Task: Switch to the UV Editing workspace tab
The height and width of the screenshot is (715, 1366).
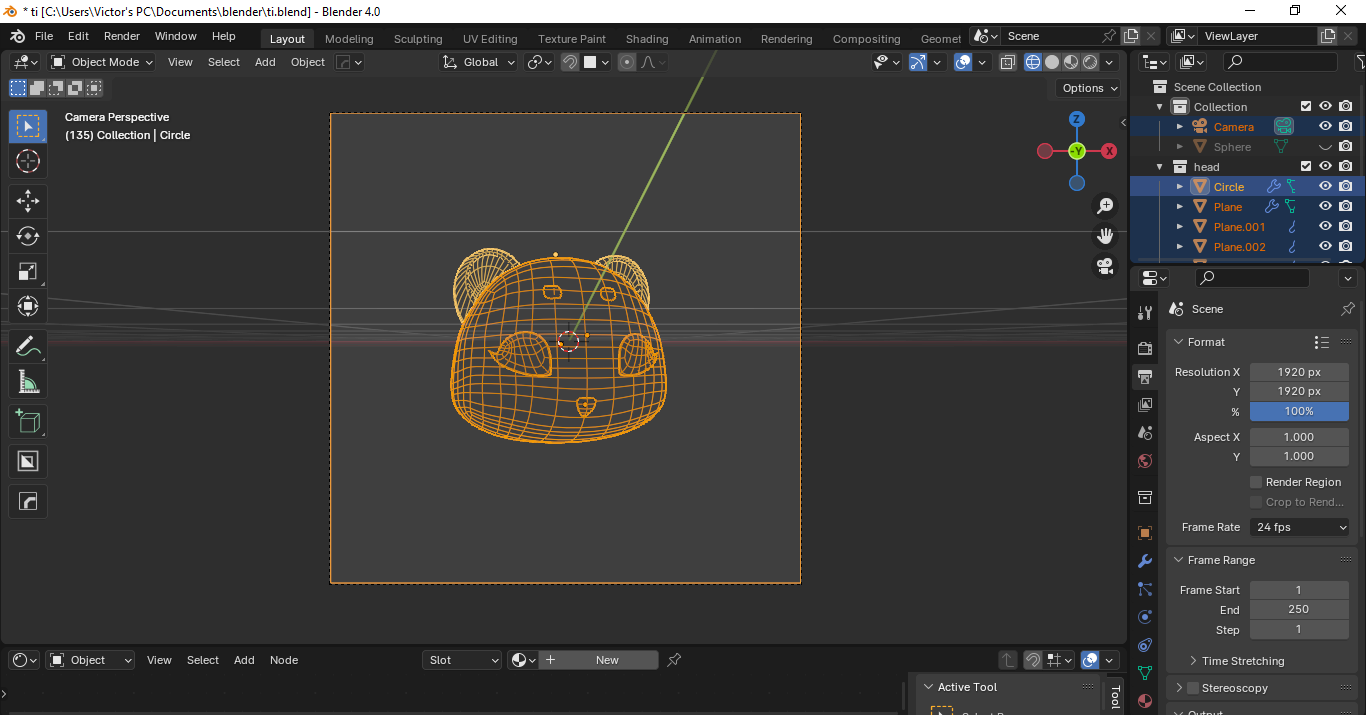Action: pyautogui.click(x=490, y=39)
